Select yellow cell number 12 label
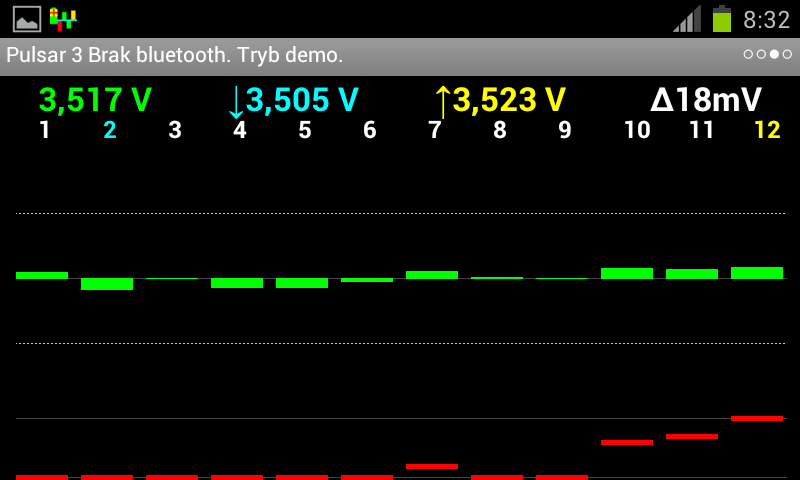 pyautogui.click(x=767, y=130)
